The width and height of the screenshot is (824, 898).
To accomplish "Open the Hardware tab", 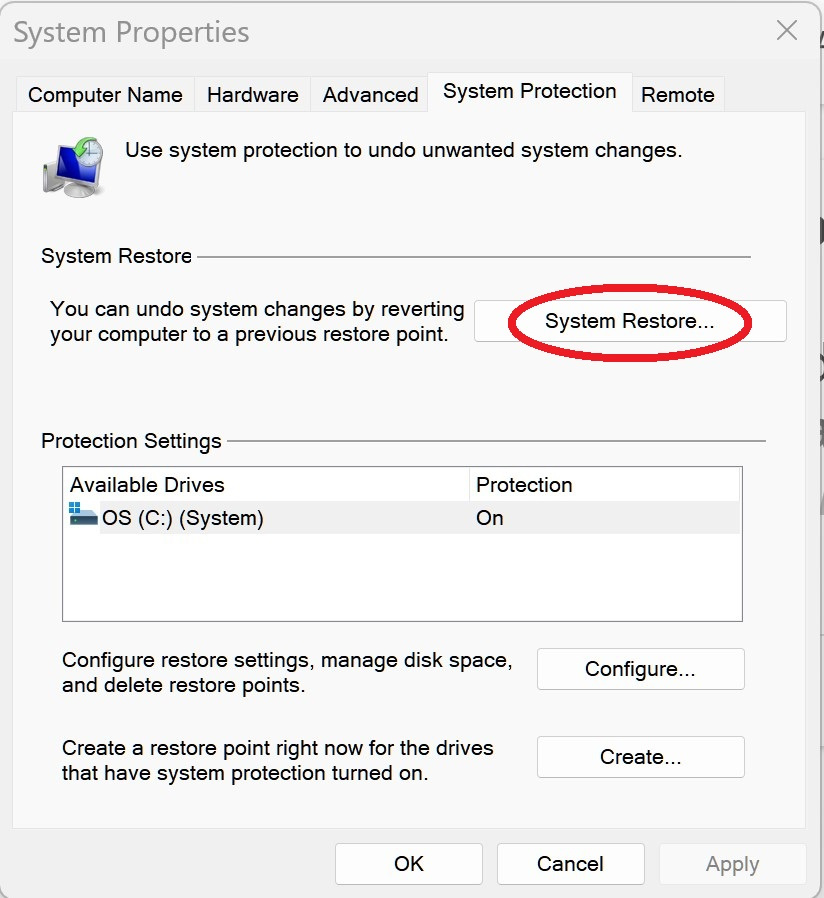I will 253,94.
